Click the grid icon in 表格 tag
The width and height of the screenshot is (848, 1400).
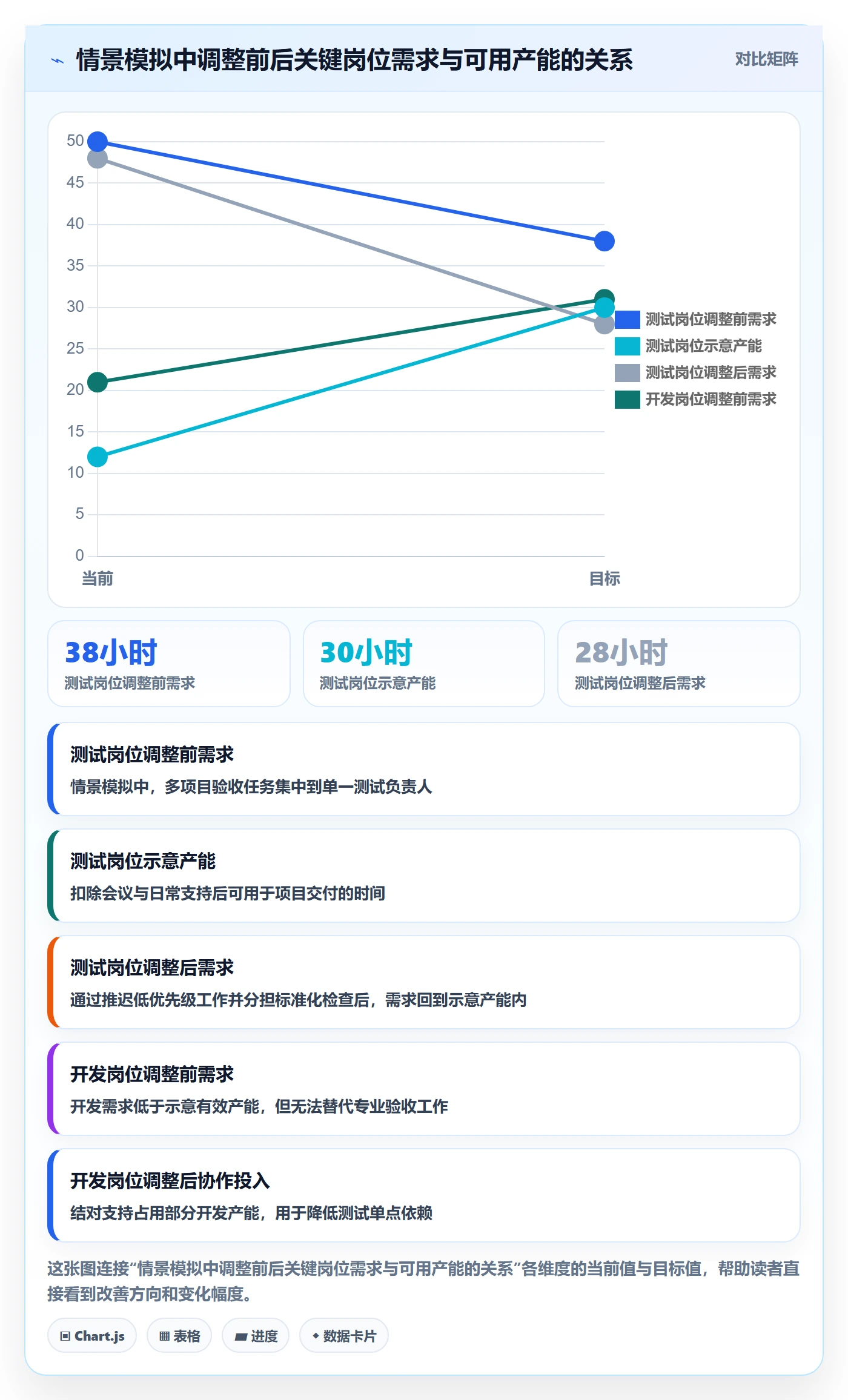(164, 1336)
